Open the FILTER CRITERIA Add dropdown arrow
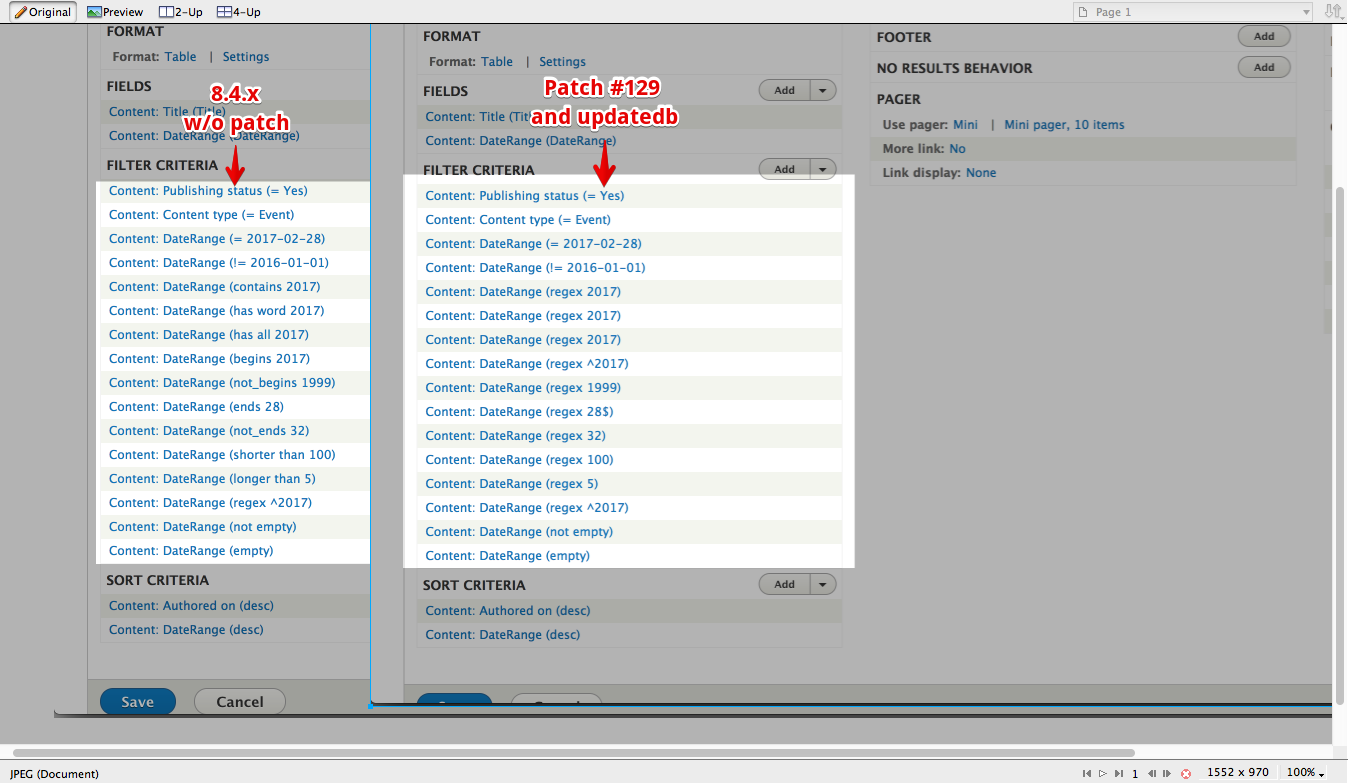 pyautogui.click(x=824, y=168)
